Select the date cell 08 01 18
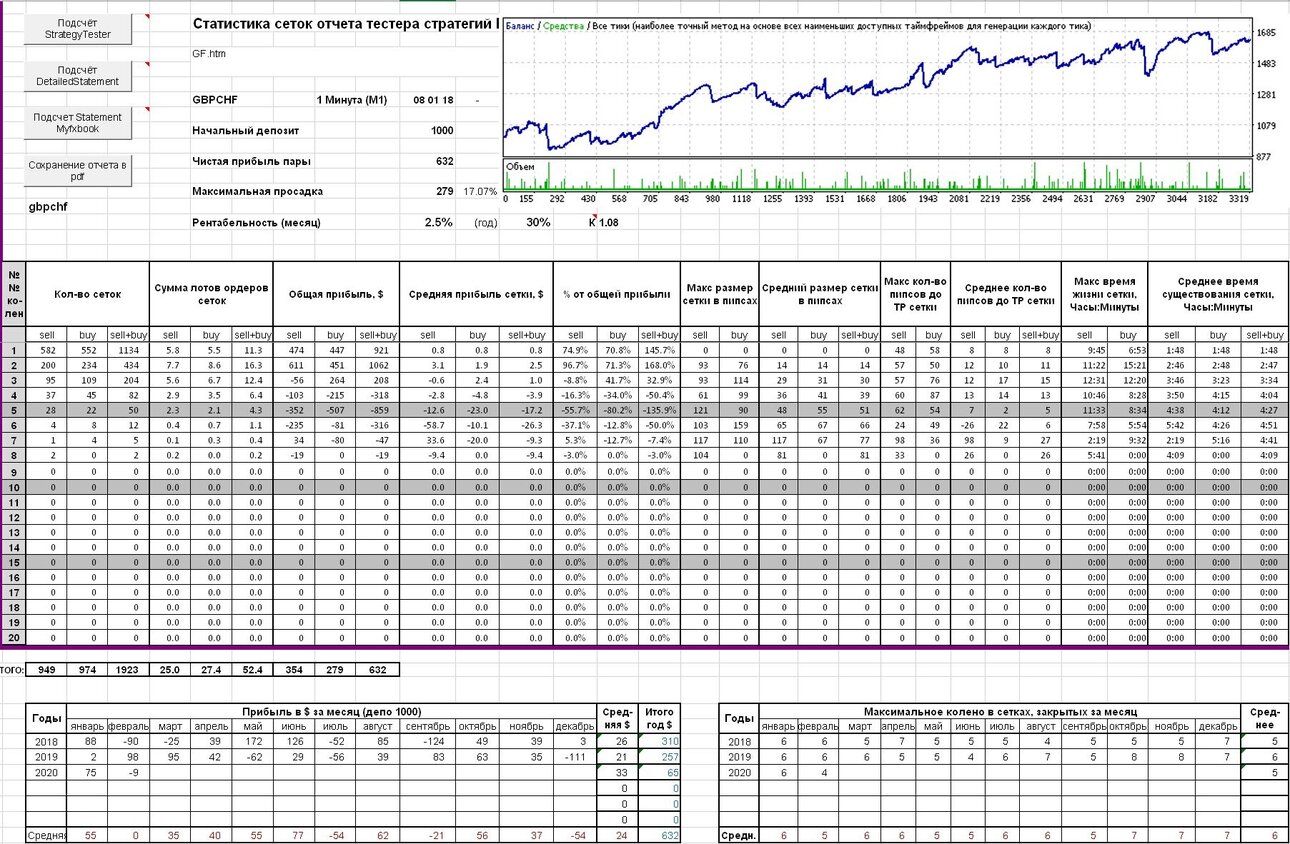 click(x=432, y=100)
